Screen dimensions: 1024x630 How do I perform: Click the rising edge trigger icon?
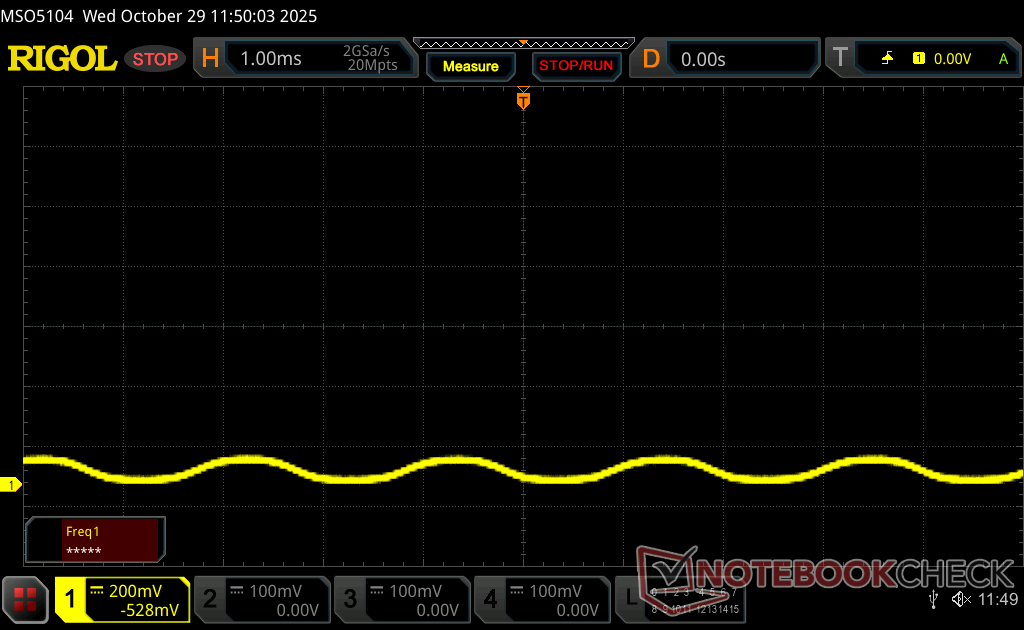pyautogui.click(x=887, y=59)
